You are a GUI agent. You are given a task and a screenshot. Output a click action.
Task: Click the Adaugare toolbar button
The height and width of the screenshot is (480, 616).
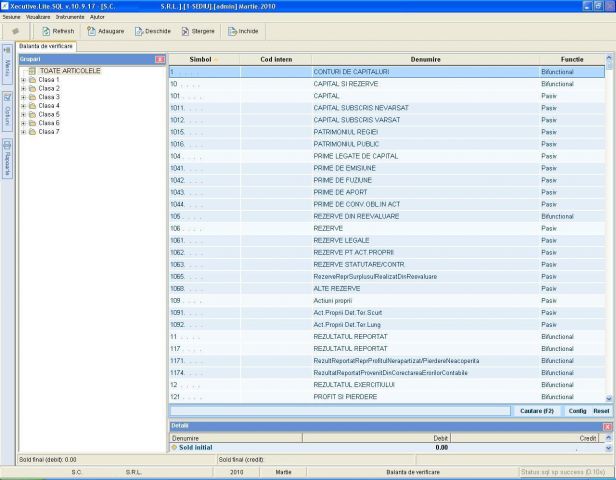pyautogui.click(x=105, y=31)
